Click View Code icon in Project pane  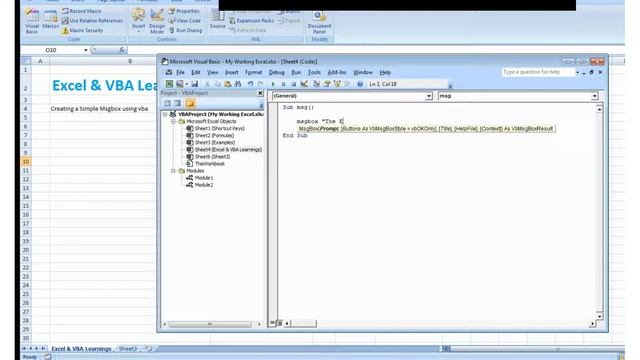tap(167, 103)
